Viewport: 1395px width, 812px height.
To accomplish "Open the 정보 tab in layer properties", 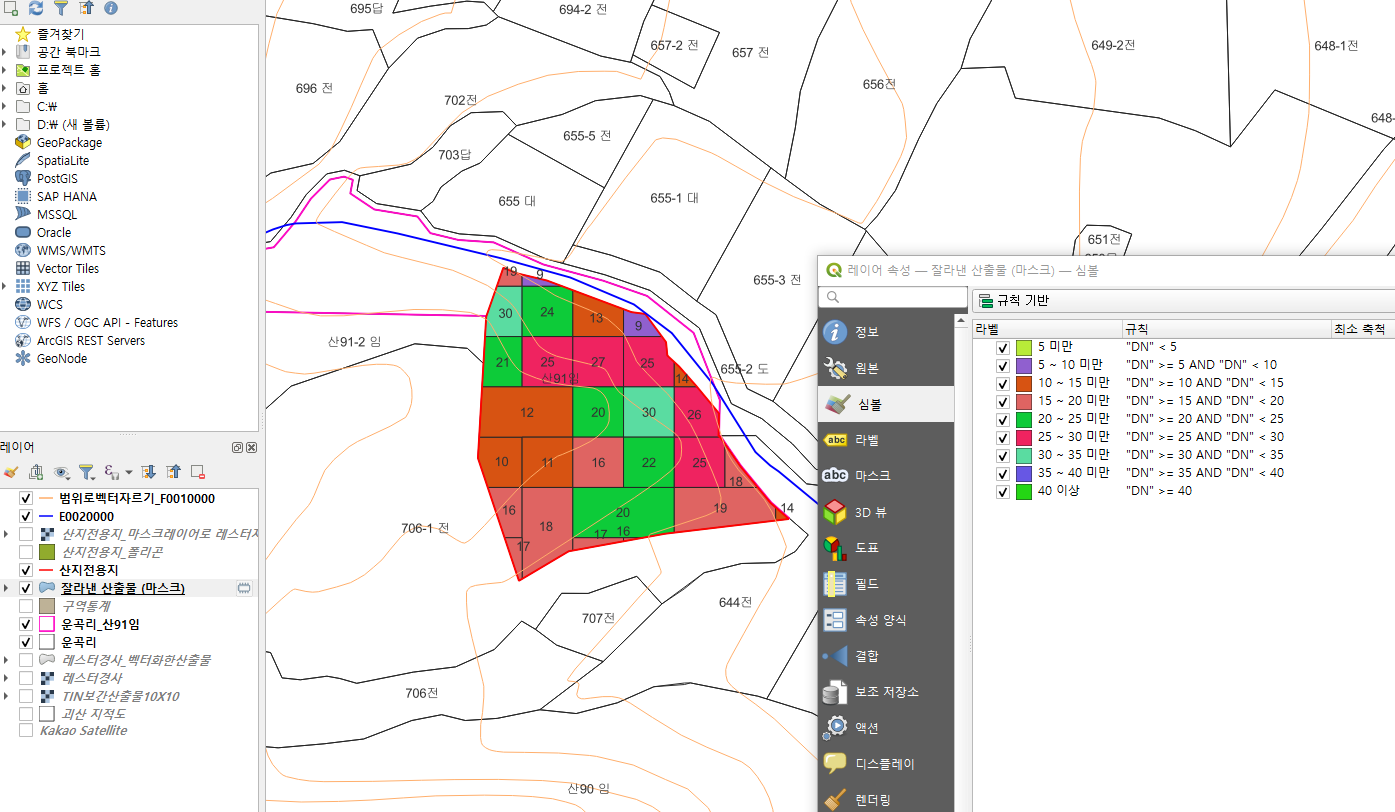I will point(885,332).
